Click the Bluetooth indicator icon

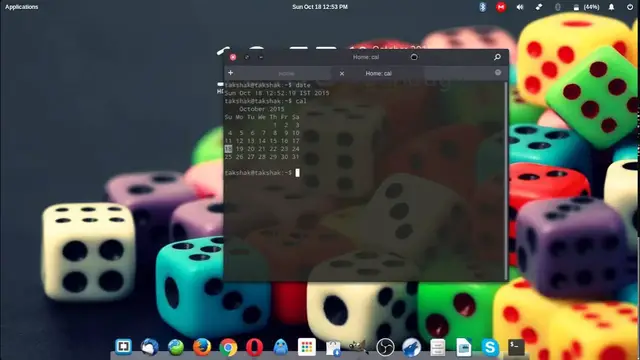coord(482,7)
